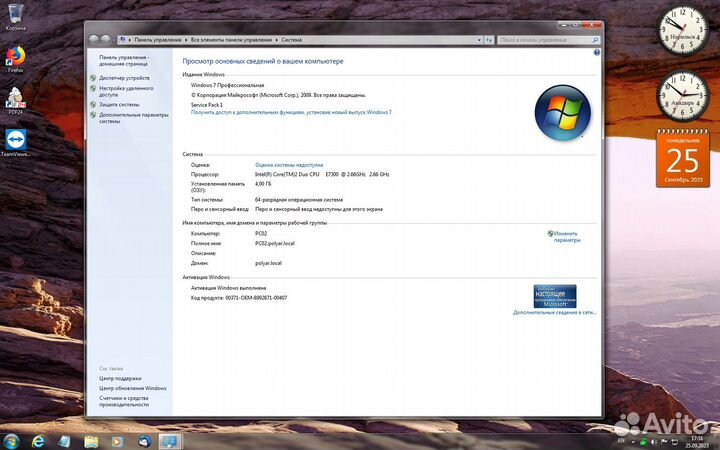Click the Система breadcrumb segment
This screenshot has height=450, width=720.
[x=292, y=40]
